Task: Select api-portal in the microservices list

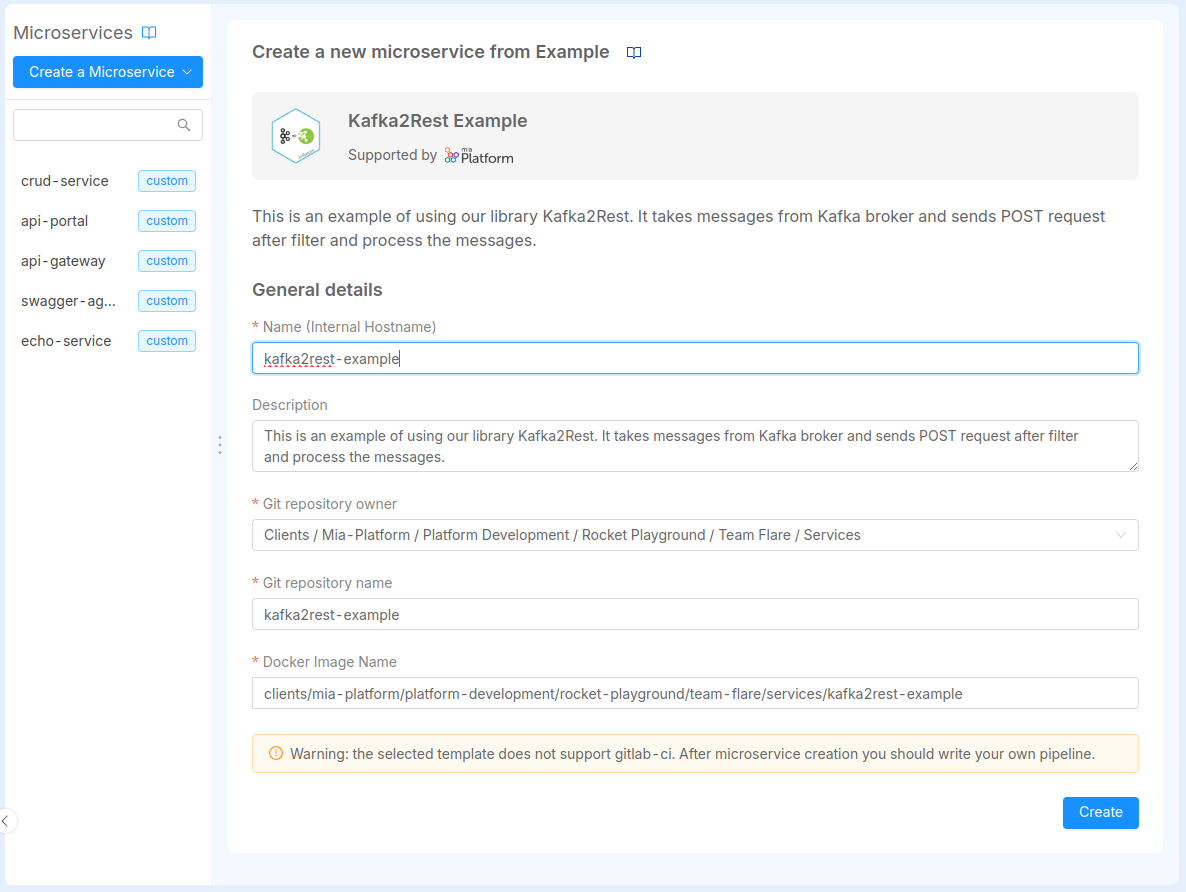Action: (55, 221)
